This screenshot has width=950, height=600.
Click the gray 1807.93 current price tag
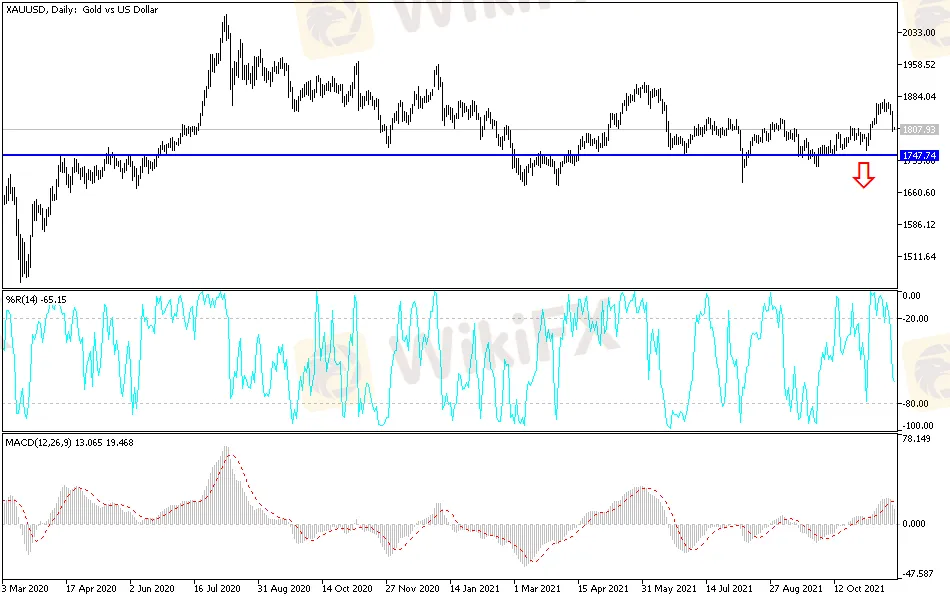[918, 129]
